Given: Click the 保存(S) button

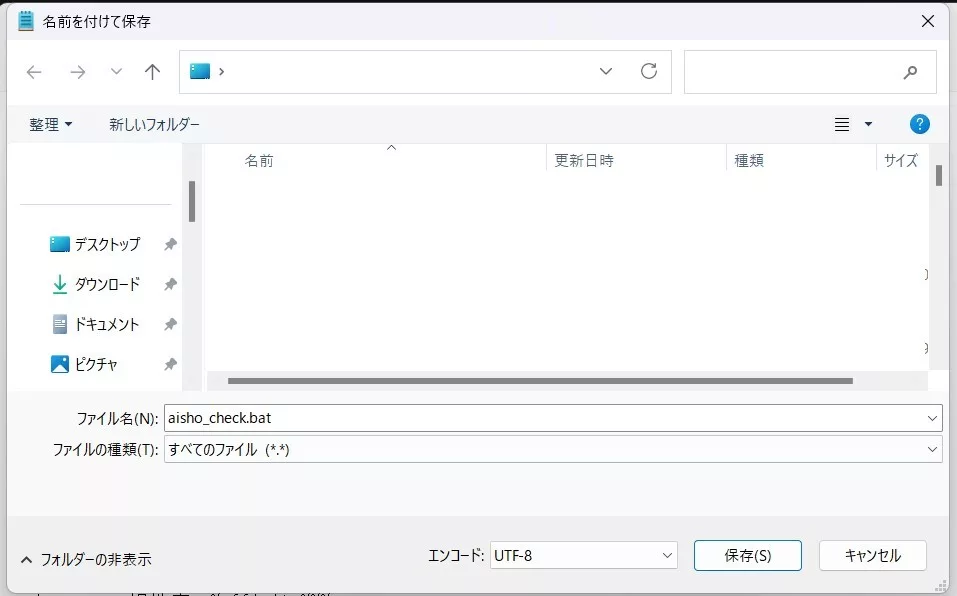Looking at the screenshot, I should coord(747,555).
